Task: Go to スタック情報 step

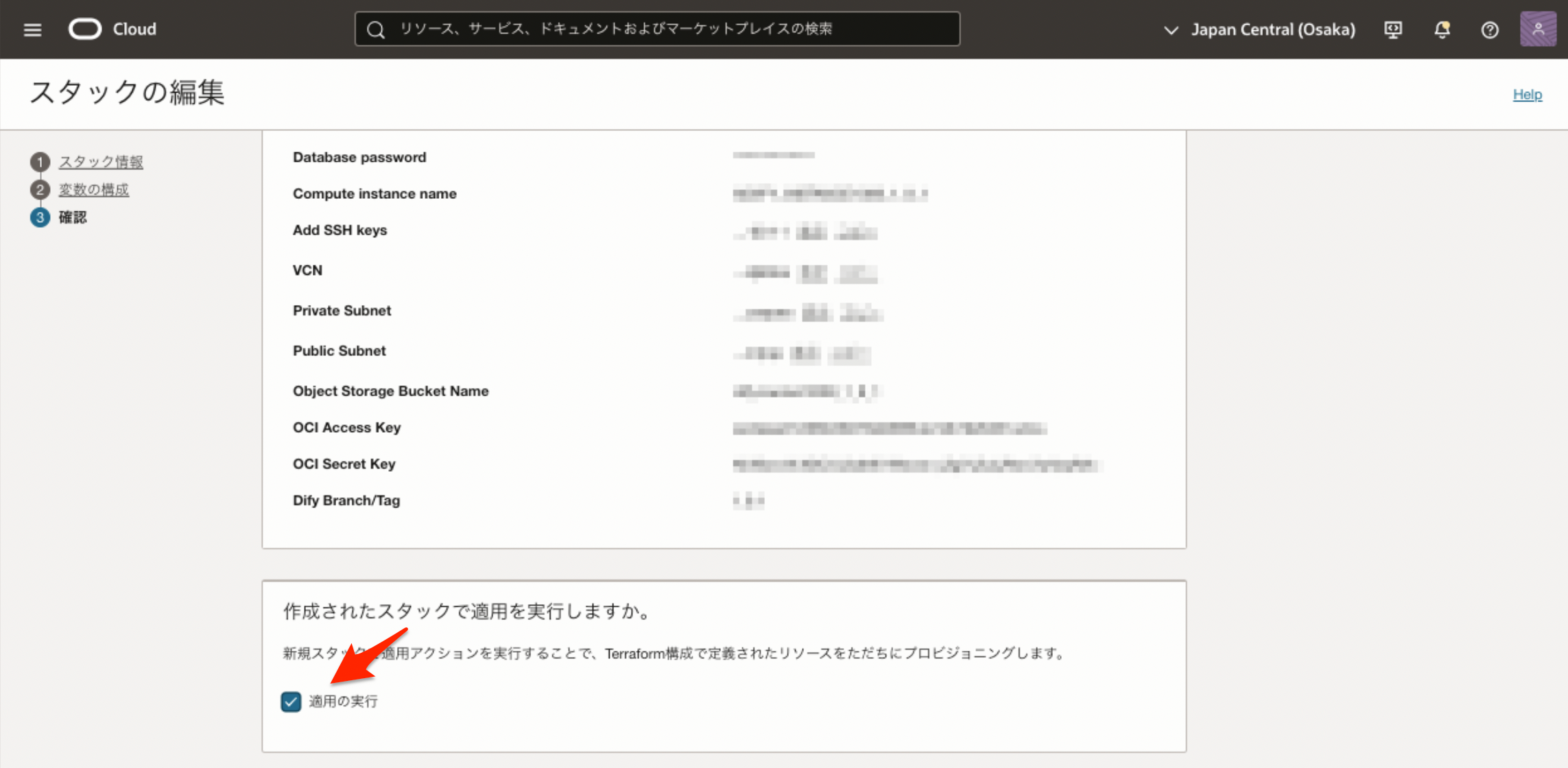Action: click(x=101, y=162)
